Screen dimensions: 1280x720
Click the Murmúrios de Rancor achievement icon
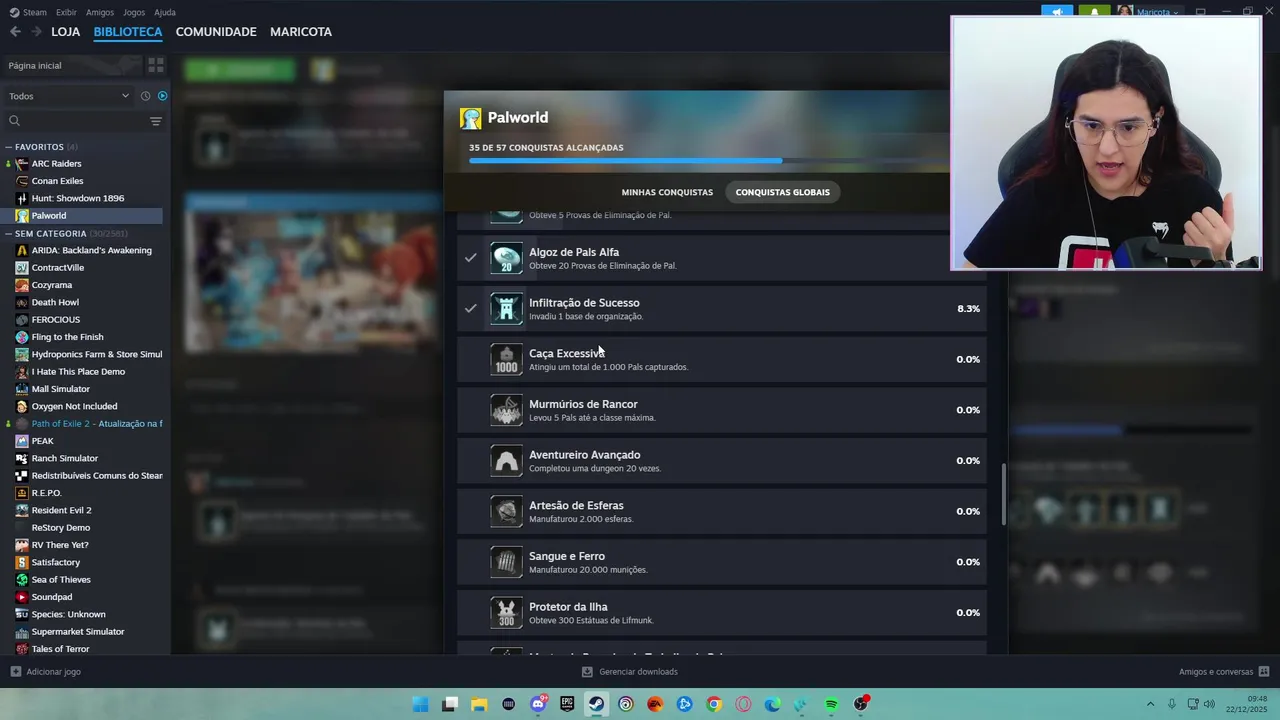click(506, 410)
